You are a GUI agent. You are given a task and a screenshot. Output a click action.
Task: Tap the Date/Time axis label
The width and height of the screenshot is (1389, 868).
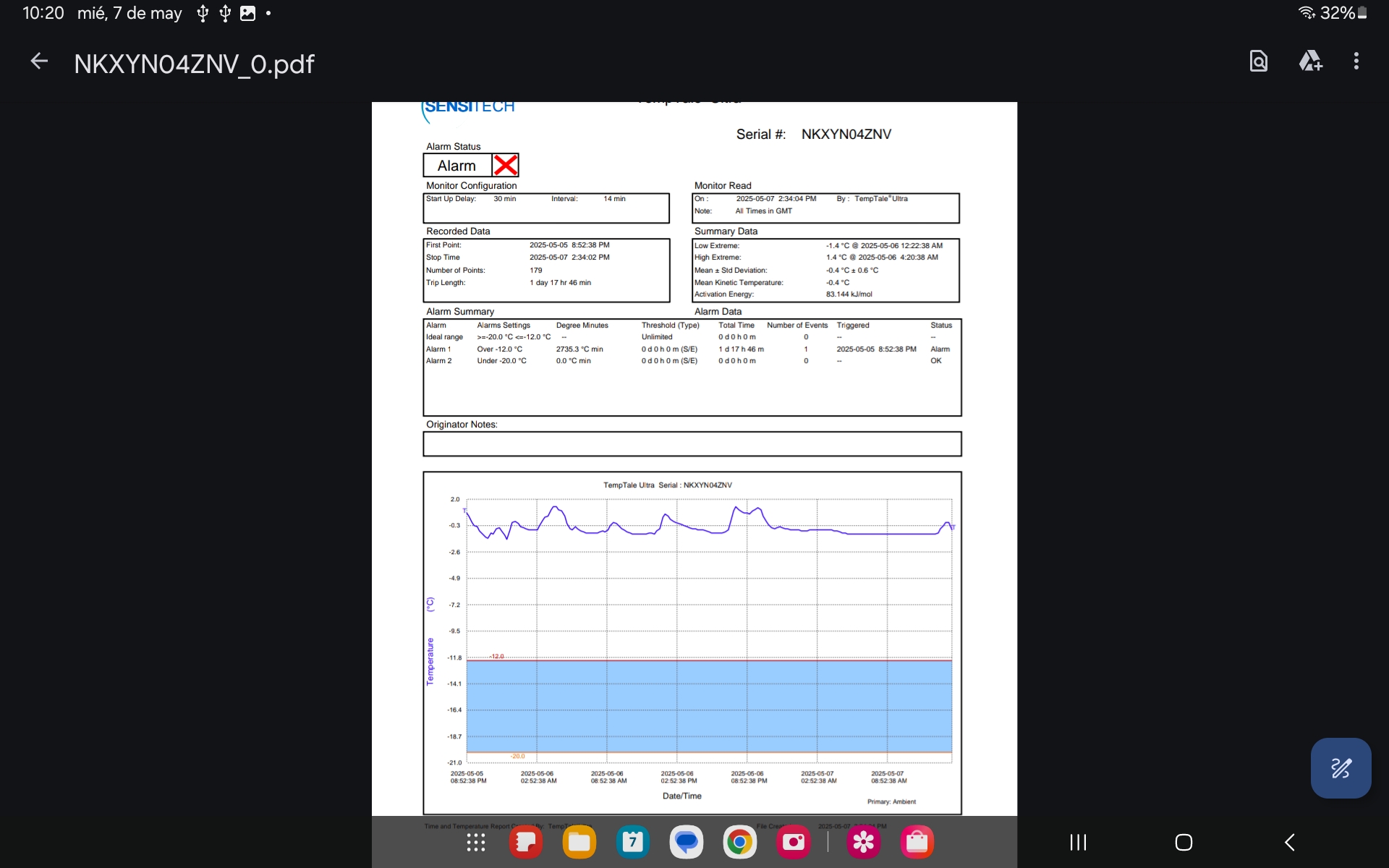pos(681,796)
